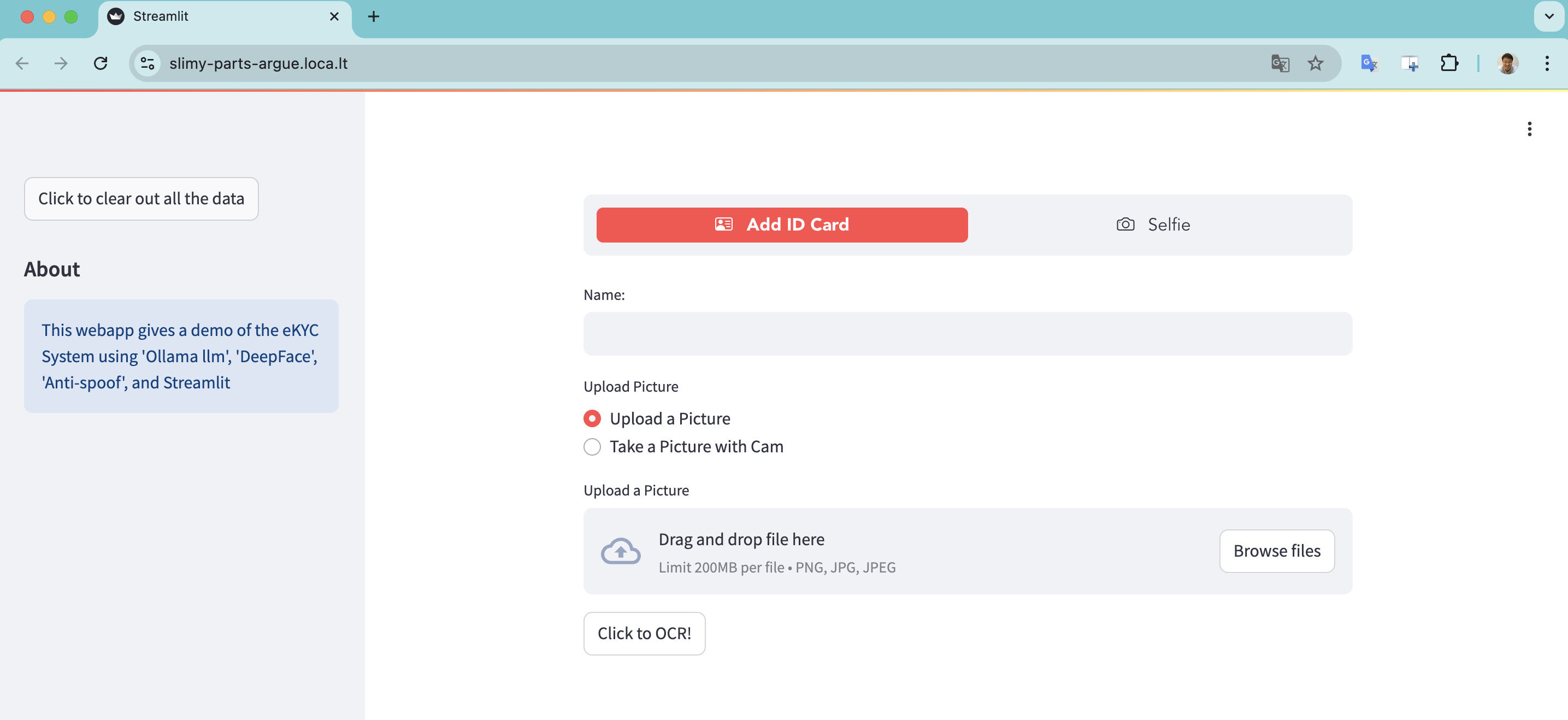
Task: Click the screenshot extension icon in toolbar
Action: (x=1409, y=63)
